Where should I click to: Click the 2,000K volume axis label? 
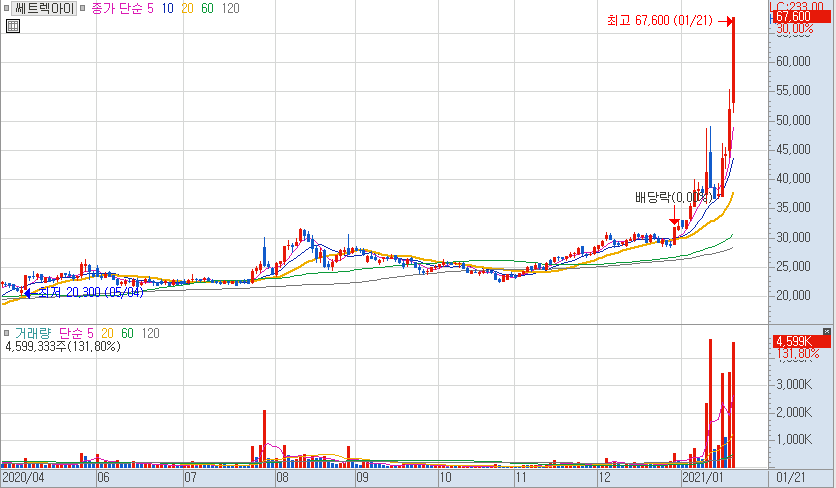pyautogui.click(x=794, y=412)
